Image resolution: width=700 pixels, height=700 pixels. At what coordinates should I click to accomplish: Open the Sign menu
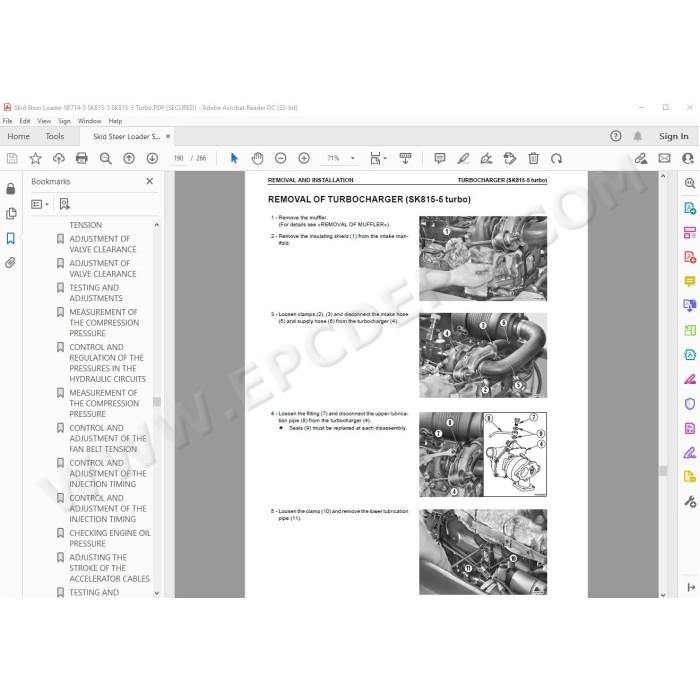pos(64,121)
